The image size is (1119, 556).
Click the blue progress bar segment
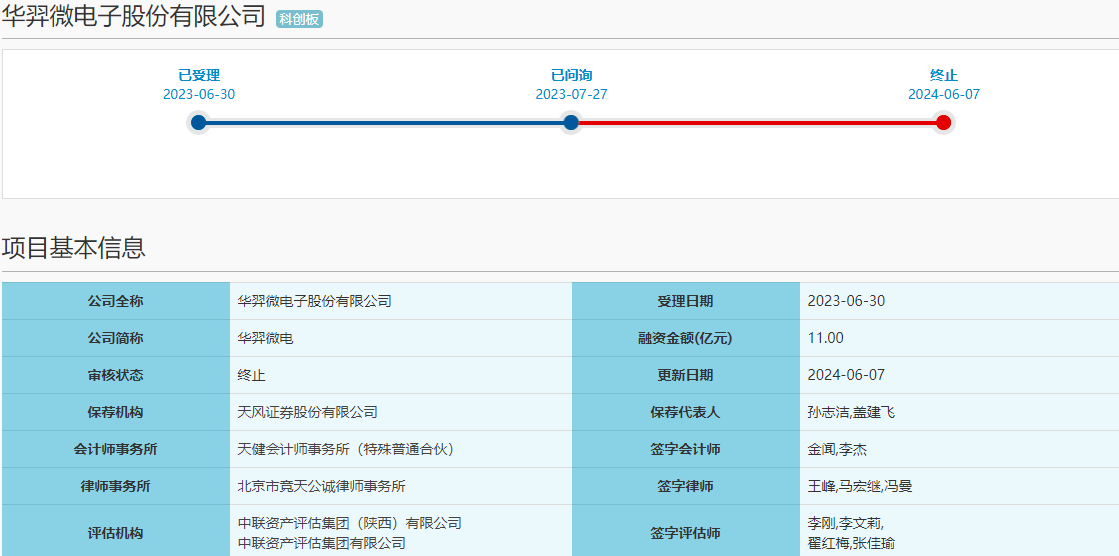(385, 123)
